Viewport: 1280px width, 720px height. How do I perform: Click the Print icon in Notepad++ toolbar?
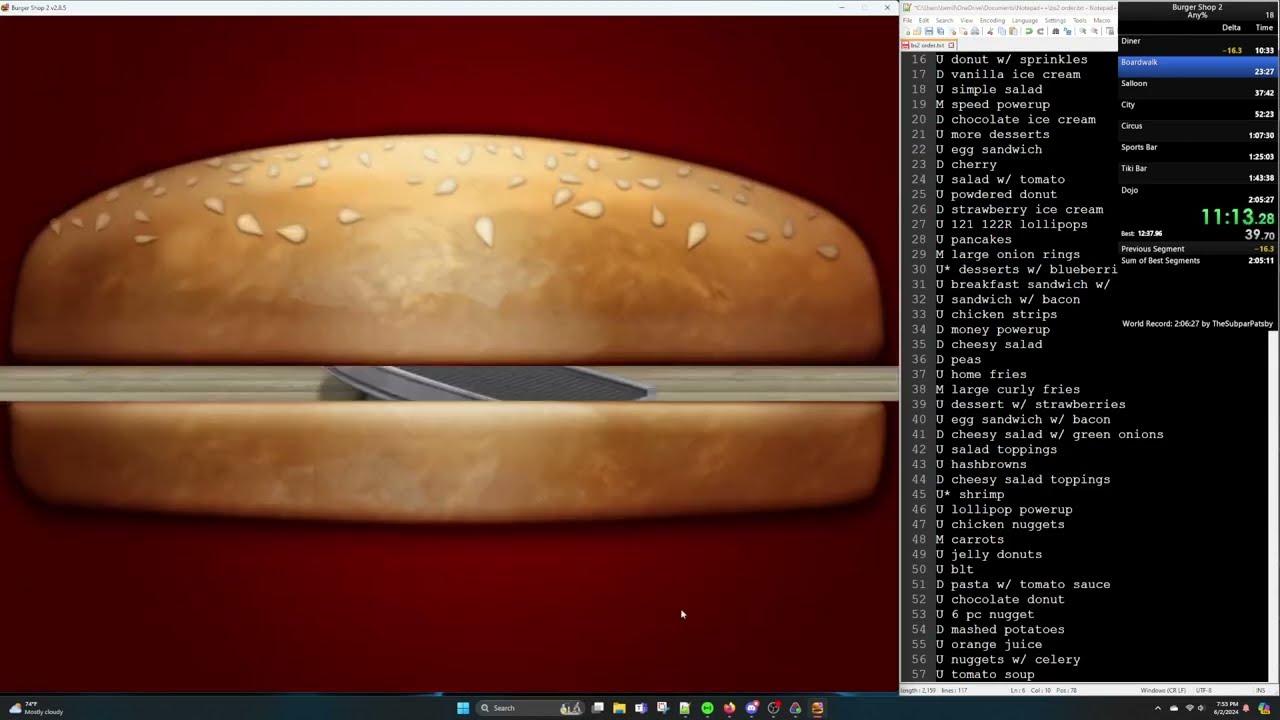click(975, 31)
